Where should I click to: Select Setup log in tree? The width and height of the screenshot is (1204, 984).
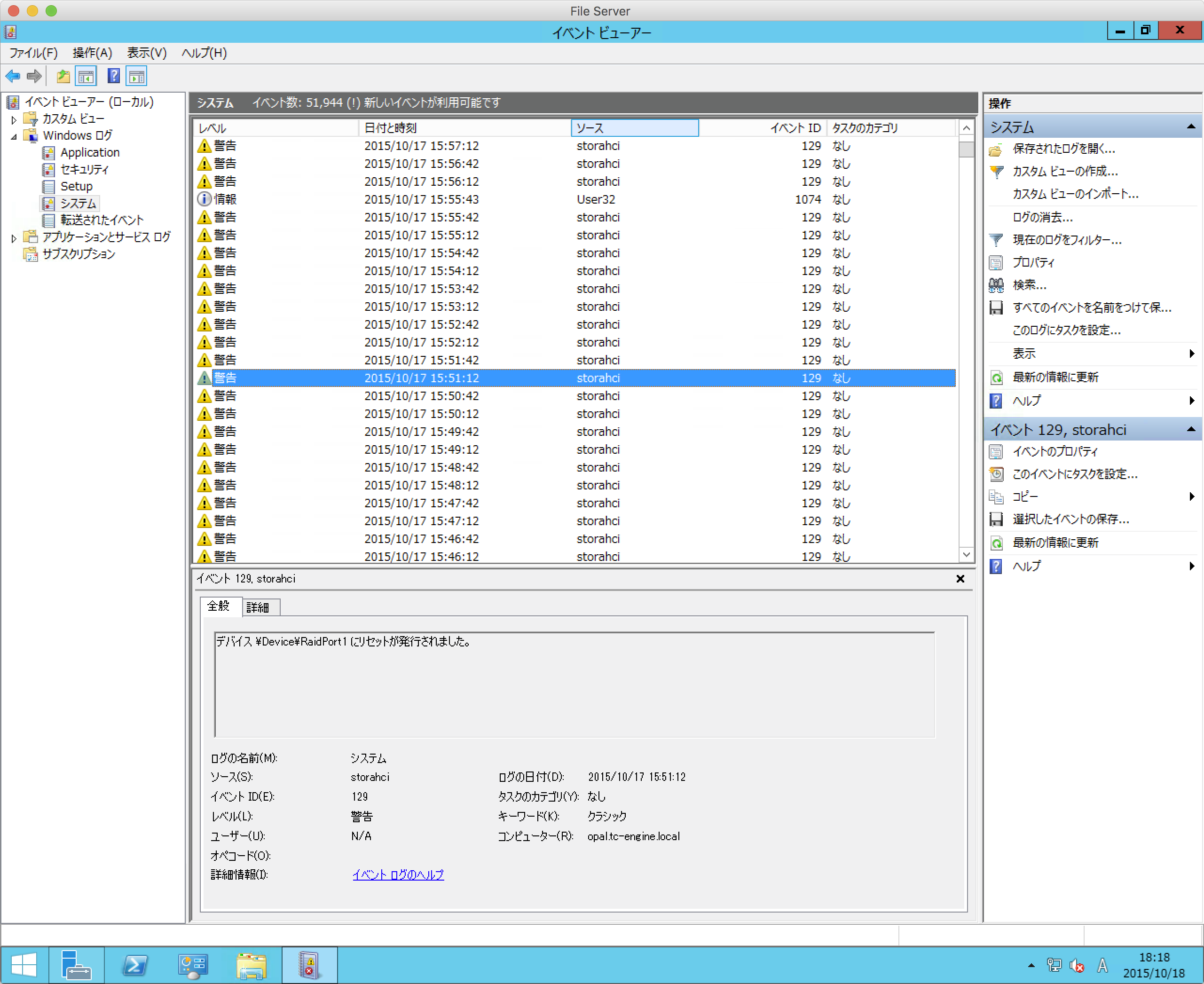tap(76, 187)
